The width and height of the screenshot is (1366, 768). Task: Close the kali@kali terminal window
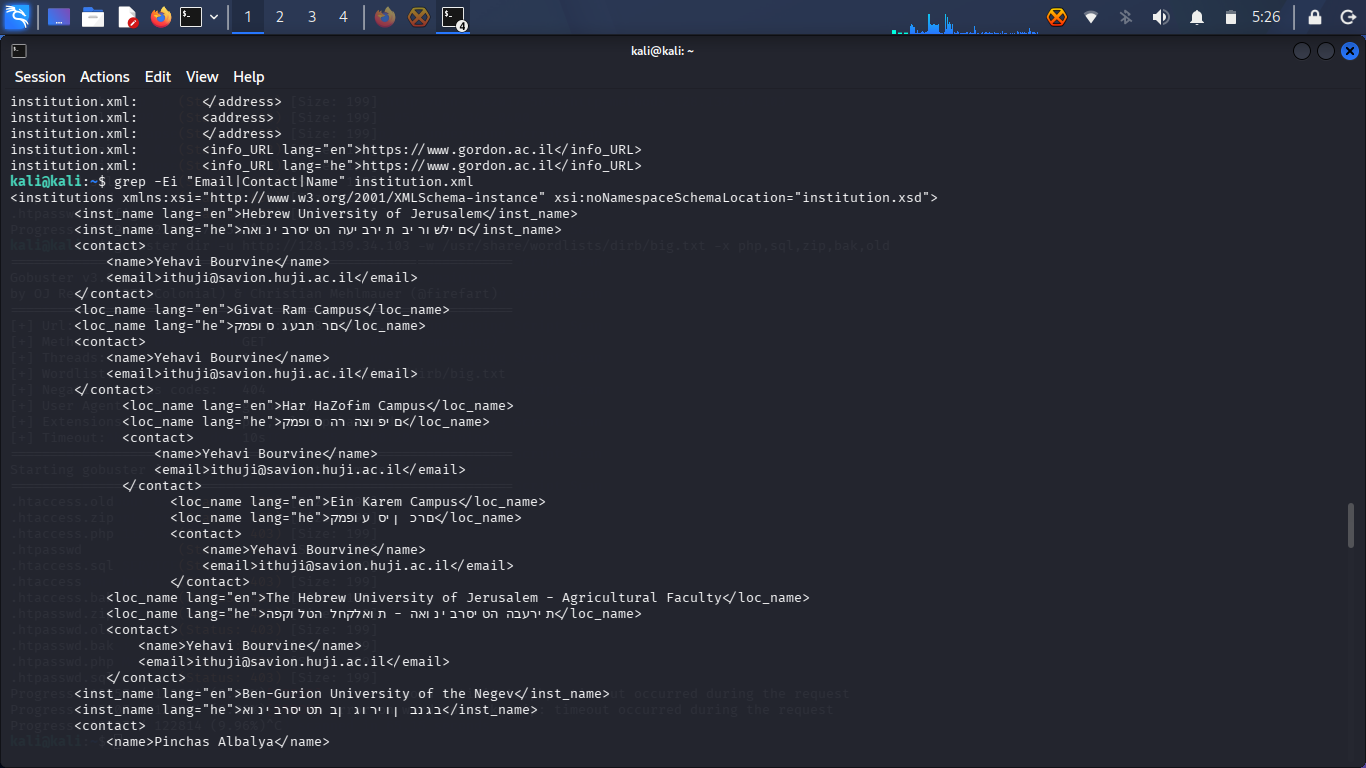coord(1350,51)
